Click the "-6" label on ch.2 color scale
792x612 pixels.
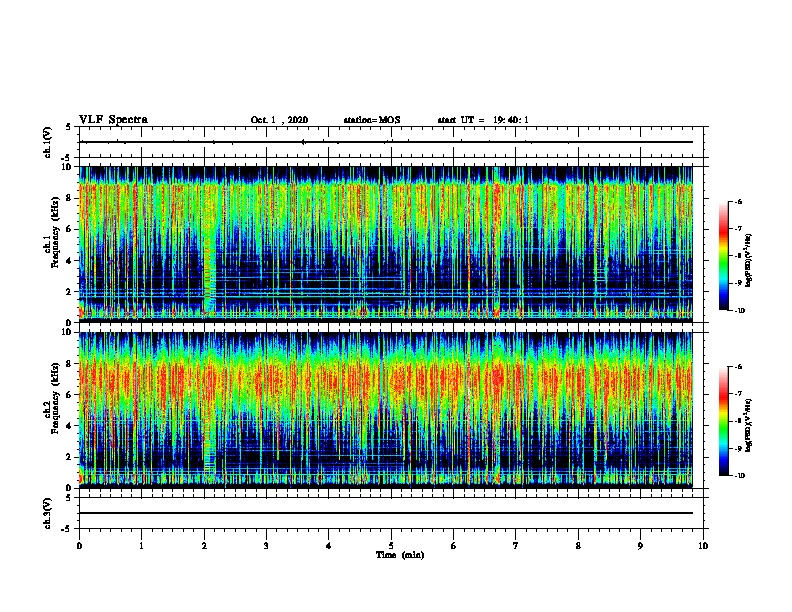click(738, 367)
